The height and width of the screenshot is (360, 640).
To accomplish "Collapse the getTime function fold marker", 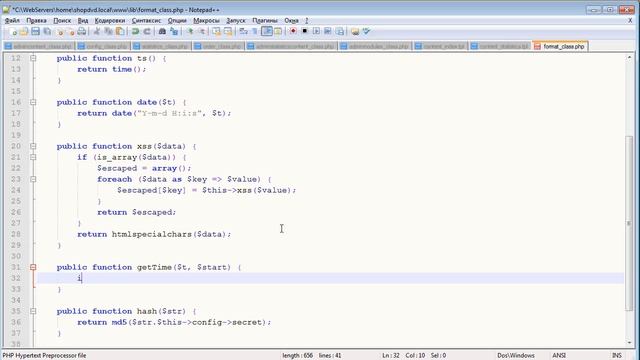I will (x=33, y=267).
